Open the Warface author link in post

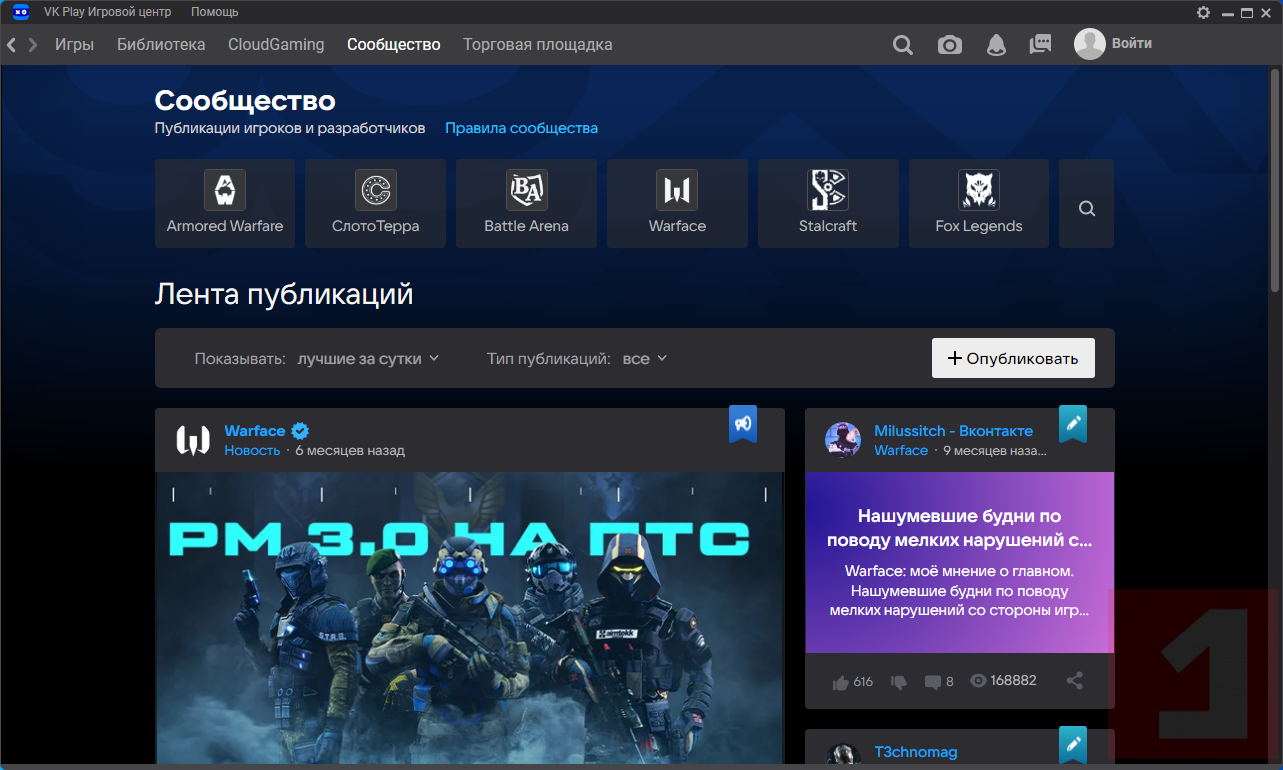255,431
